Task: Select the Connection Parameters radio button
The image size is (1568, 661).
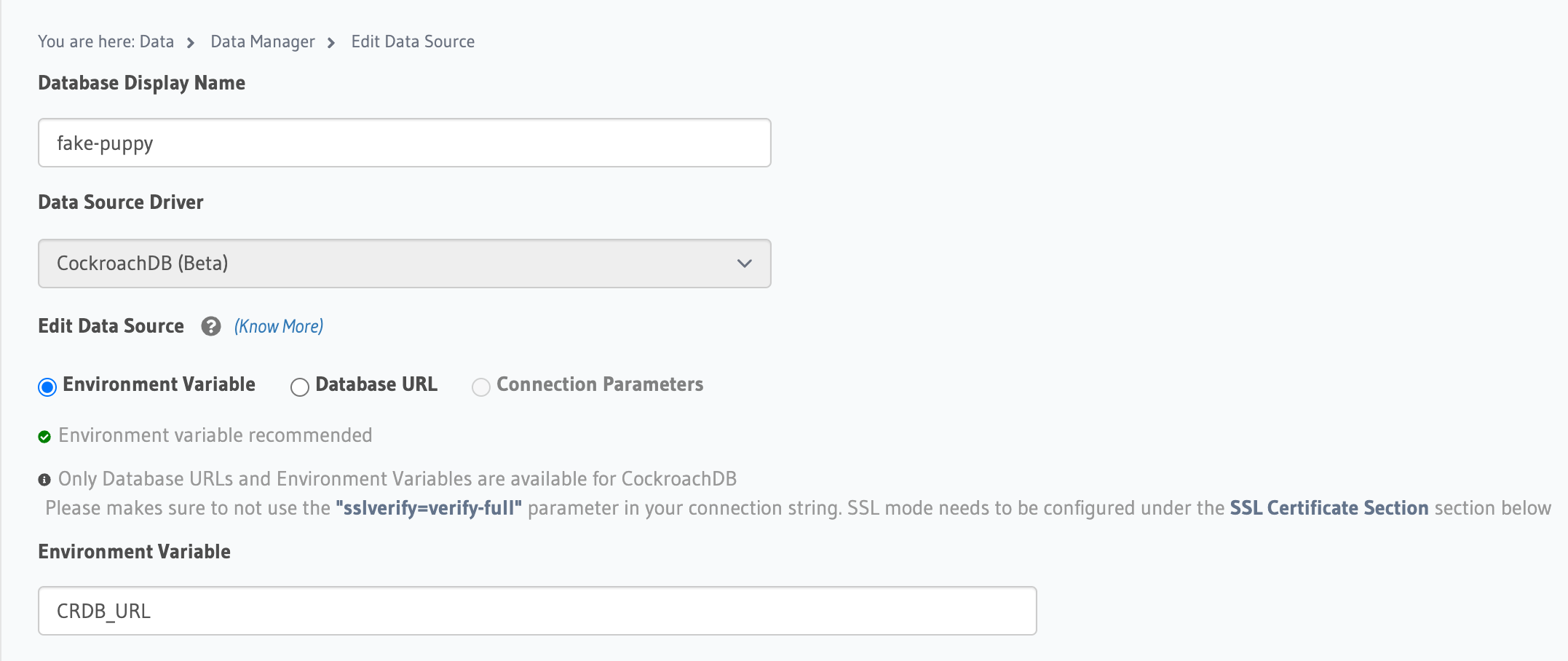Action: click(480, 387)
